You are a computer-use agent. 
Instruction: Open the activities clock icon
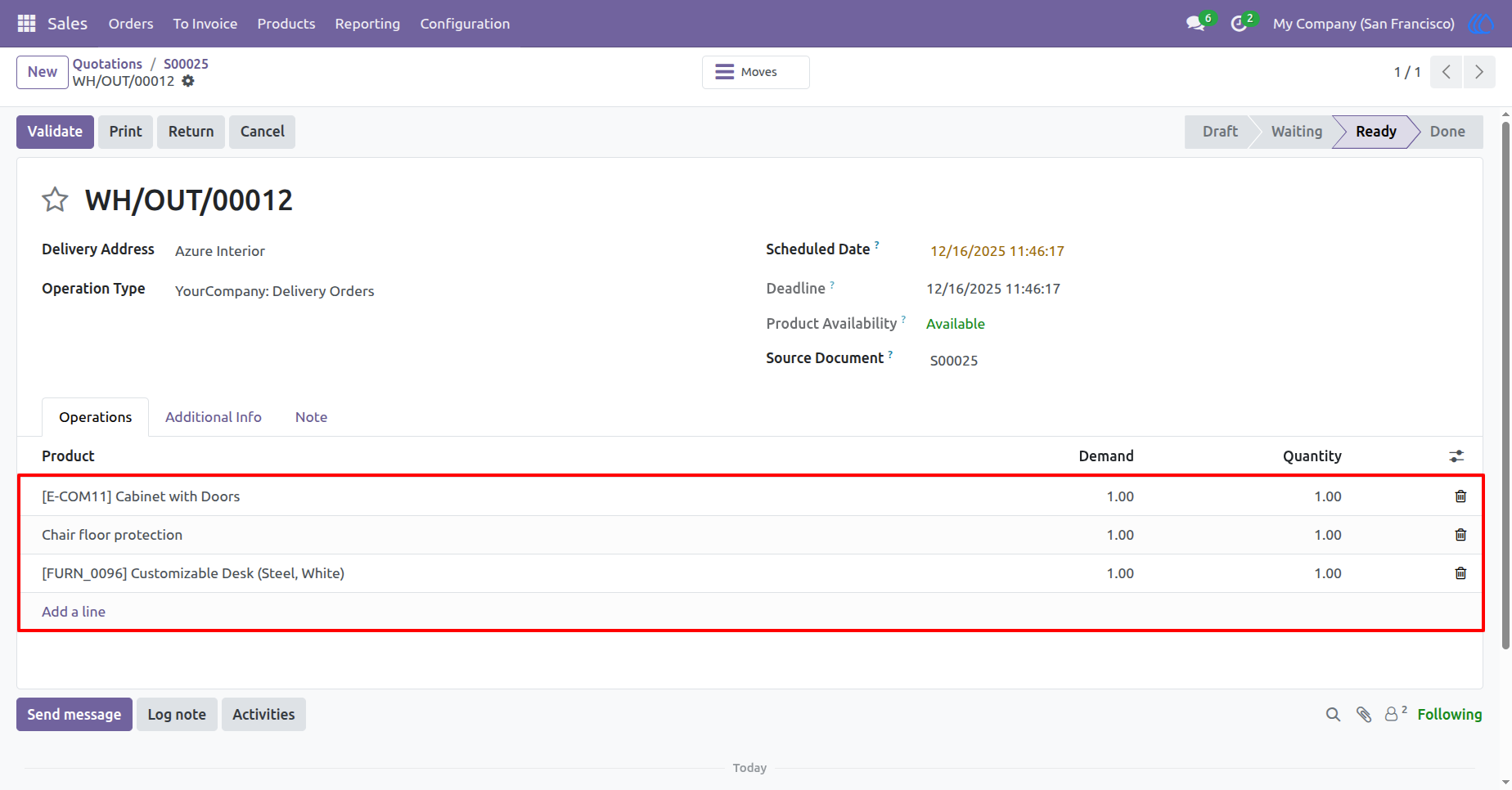(x=1239, y=24)
